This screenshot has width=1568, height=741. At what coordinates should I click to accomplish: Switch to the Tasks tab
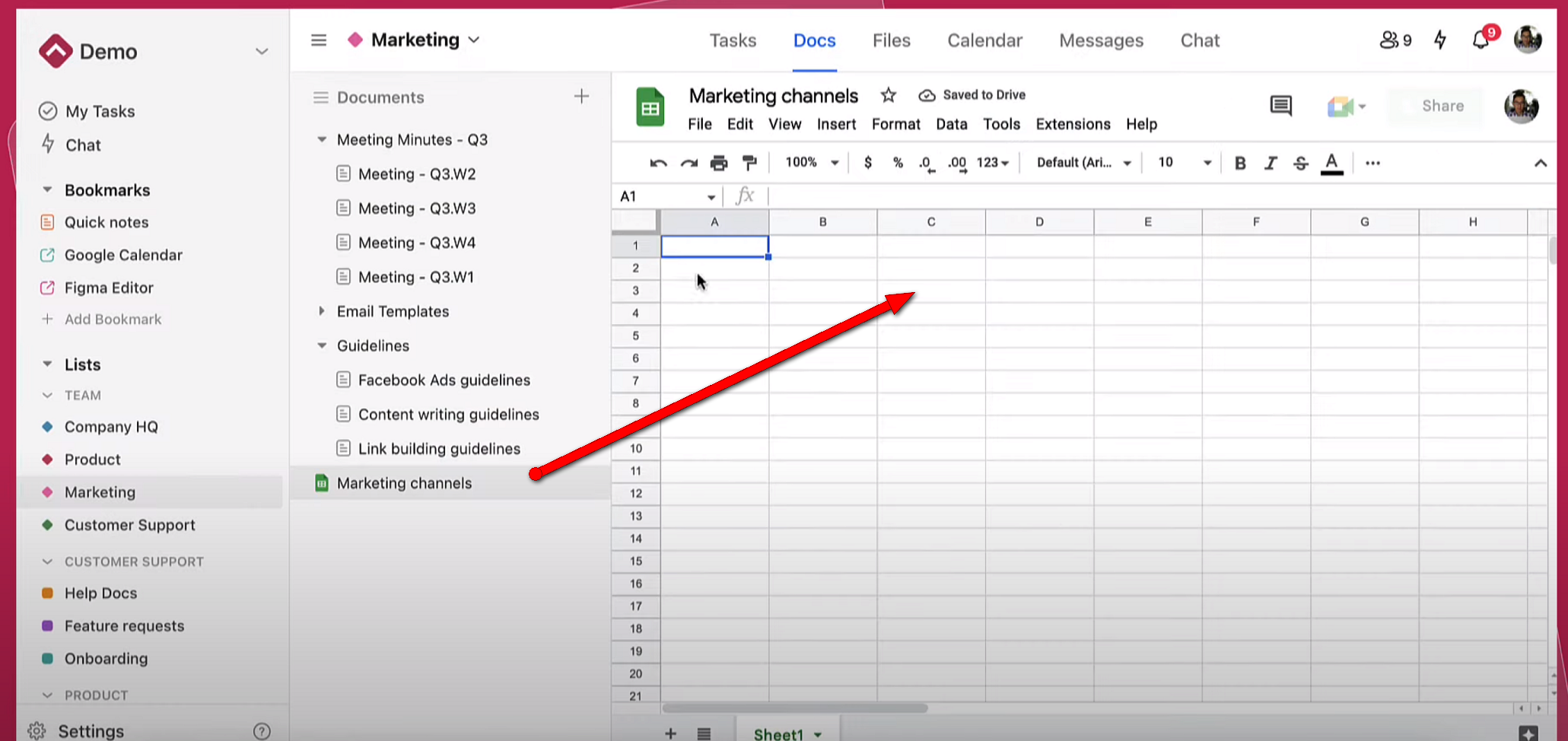(733, 40)
